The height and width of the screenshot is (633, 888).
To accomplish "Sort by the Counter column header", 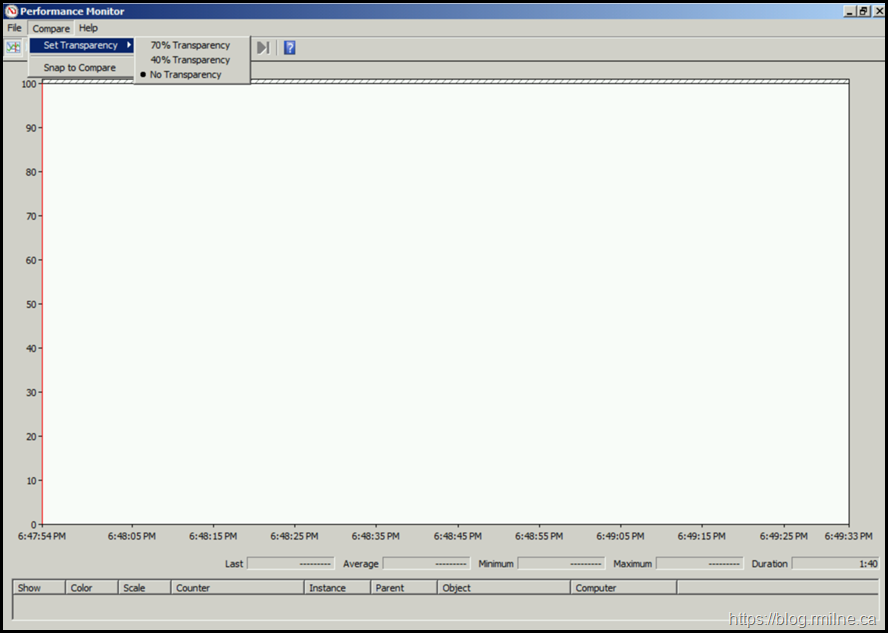I will tap(237, 588).
